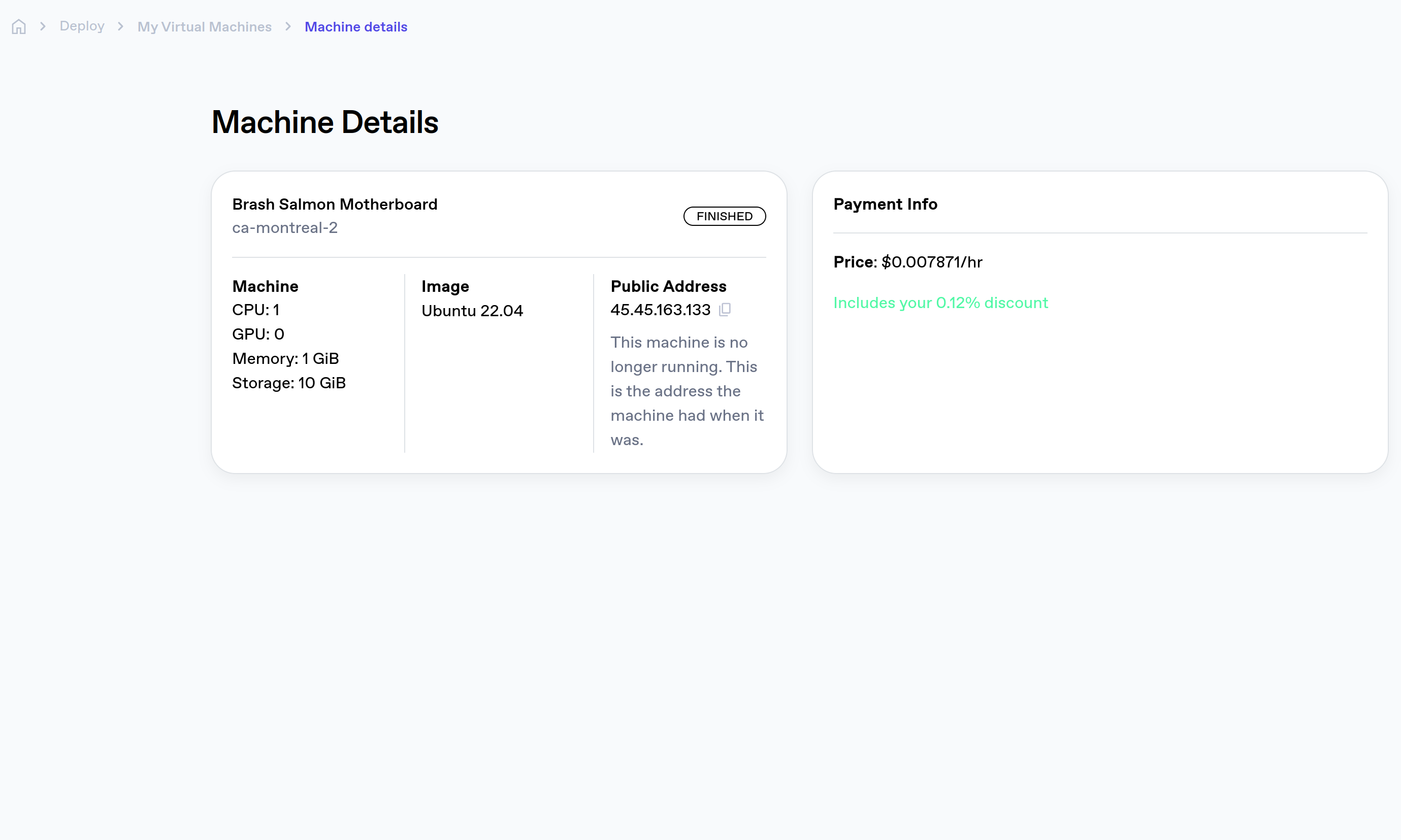Go to My Virtual Machines breadcrumb
Image resolution: width=1401 pixels, height=840 pixels.
205,26
